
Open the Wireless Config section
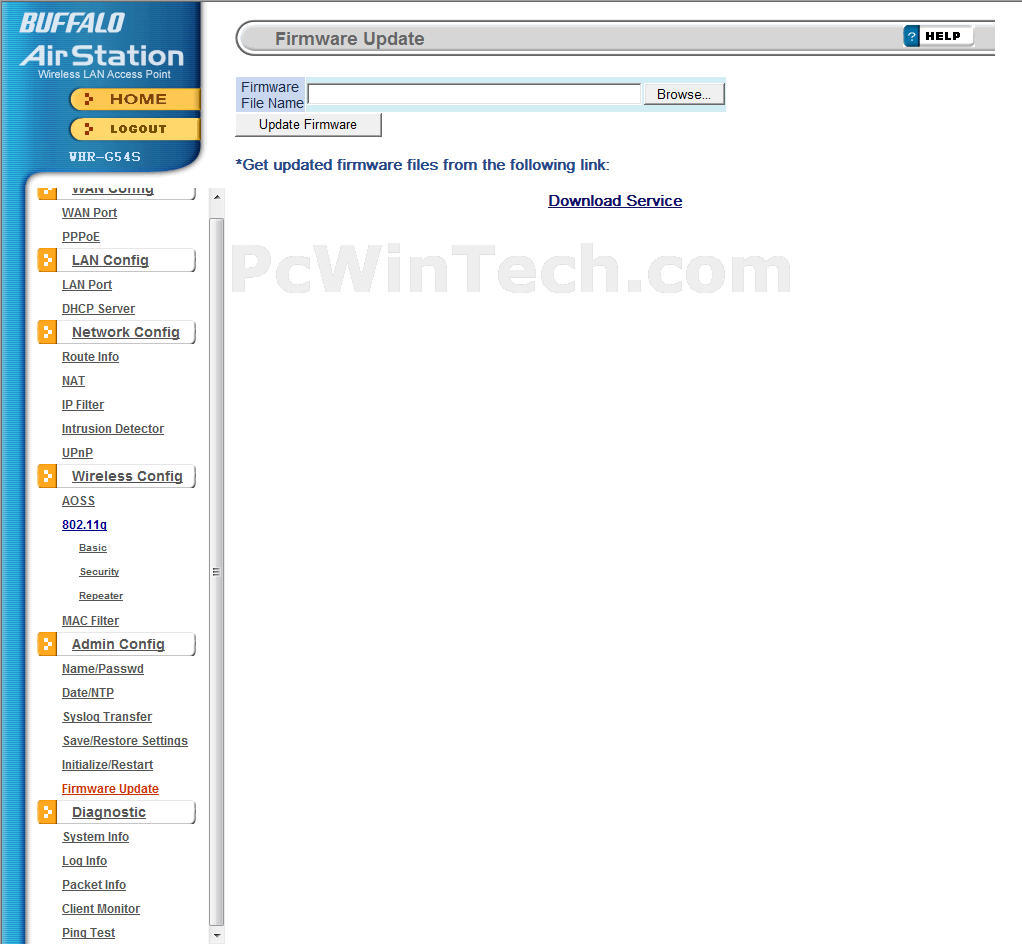point(127,476)
